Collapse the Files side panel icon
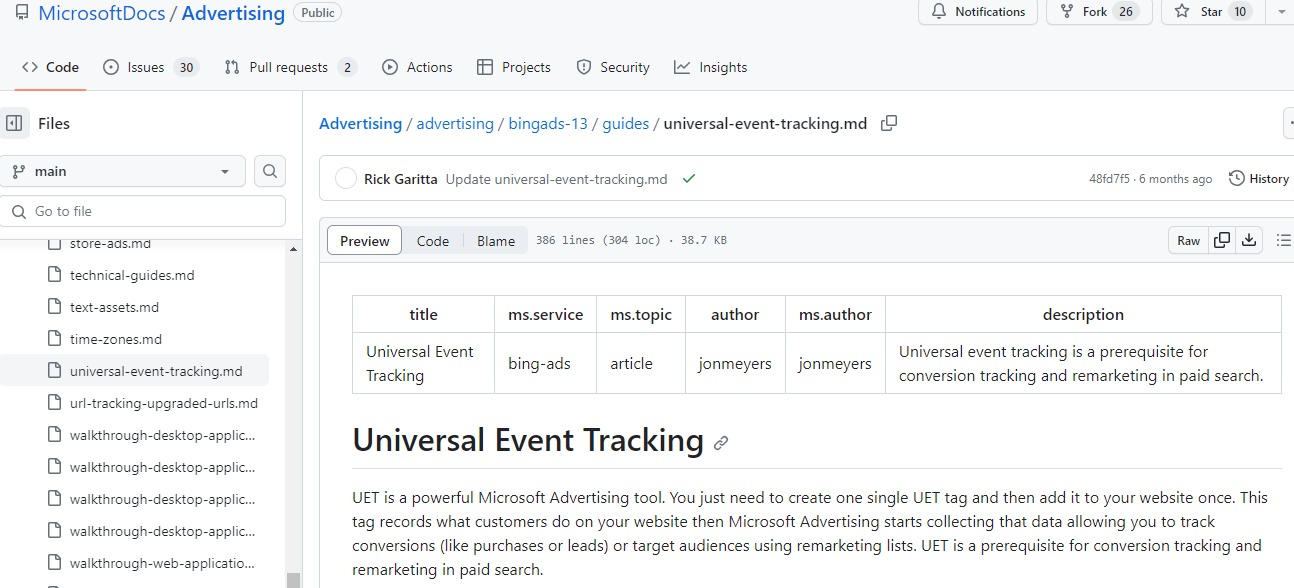 pos(14,123)
